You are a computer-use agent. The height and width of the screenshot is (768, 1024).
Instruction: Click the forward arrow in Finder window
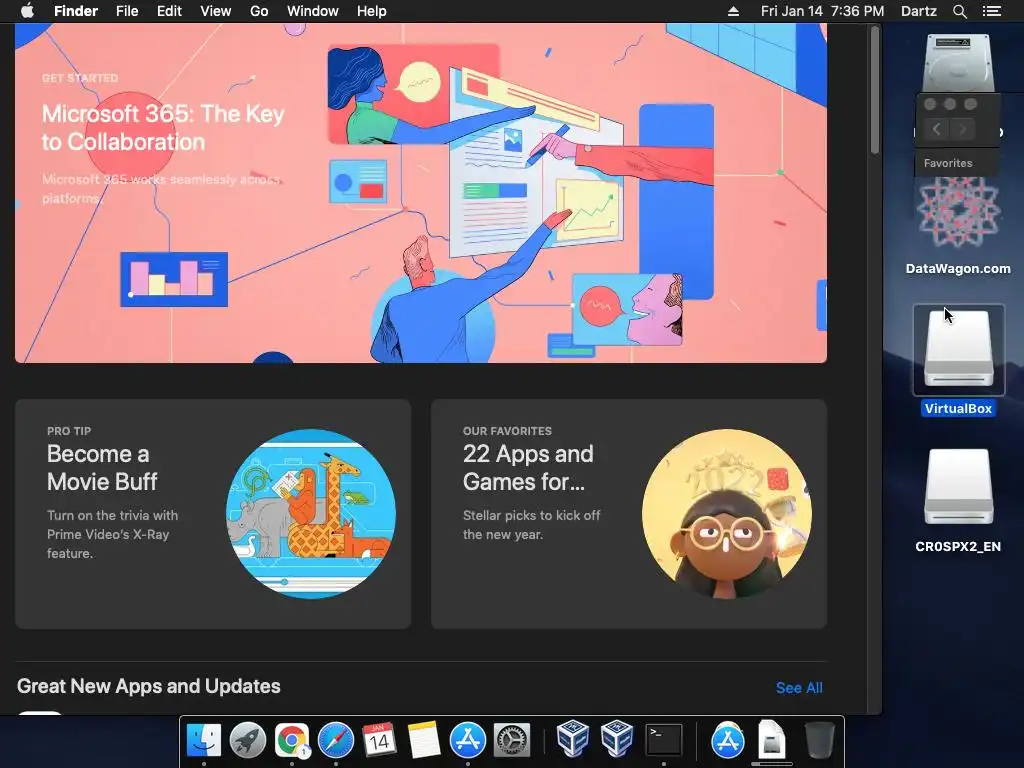pos(963,129)
